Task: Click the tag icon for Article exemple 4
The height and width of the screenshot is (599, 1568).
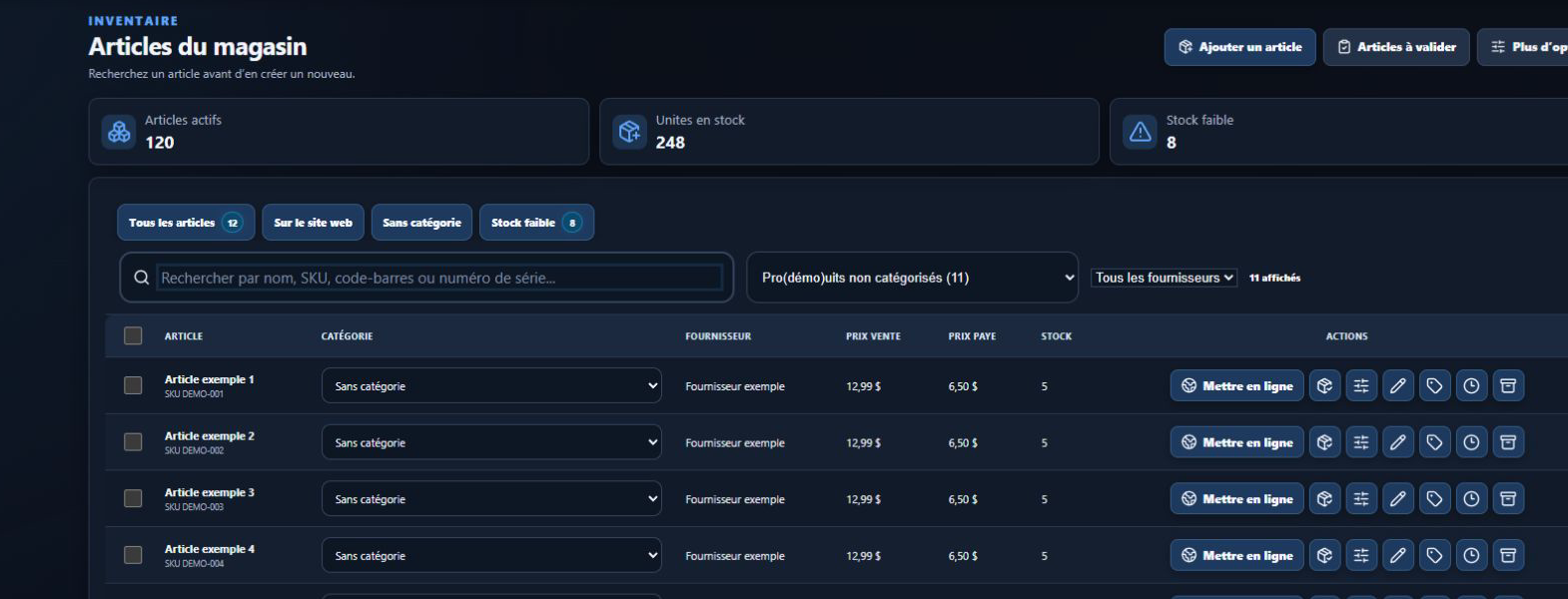Action: pyautogui.click(x=1434, y=556)
